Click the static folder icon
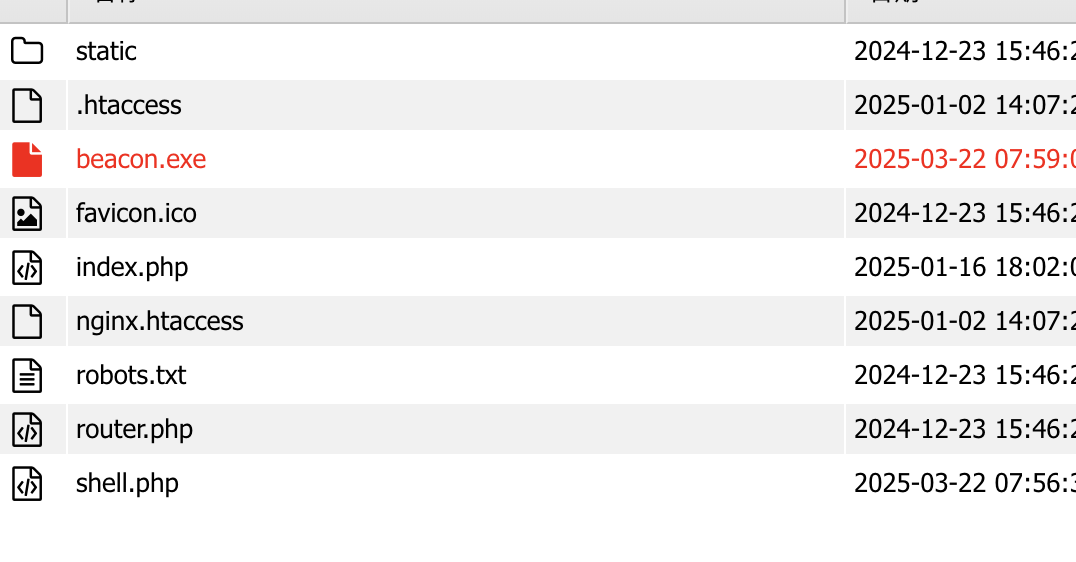 27,51
